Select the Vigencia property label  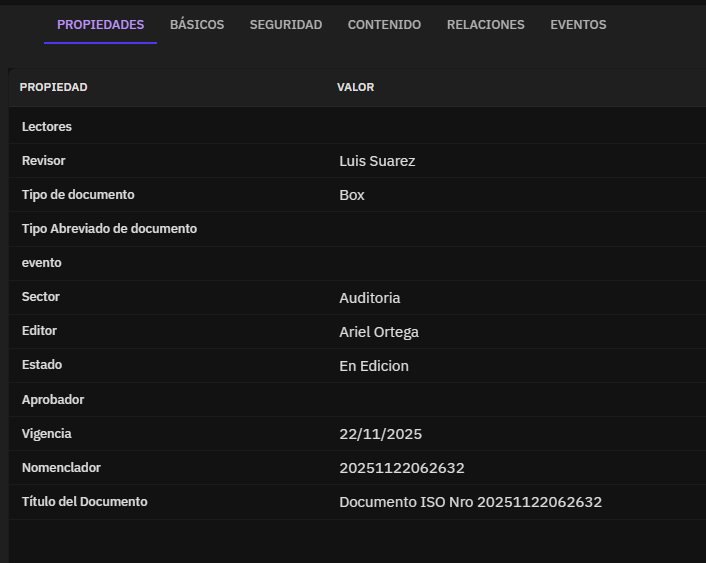pyautogui.click(x=47, y=434)
